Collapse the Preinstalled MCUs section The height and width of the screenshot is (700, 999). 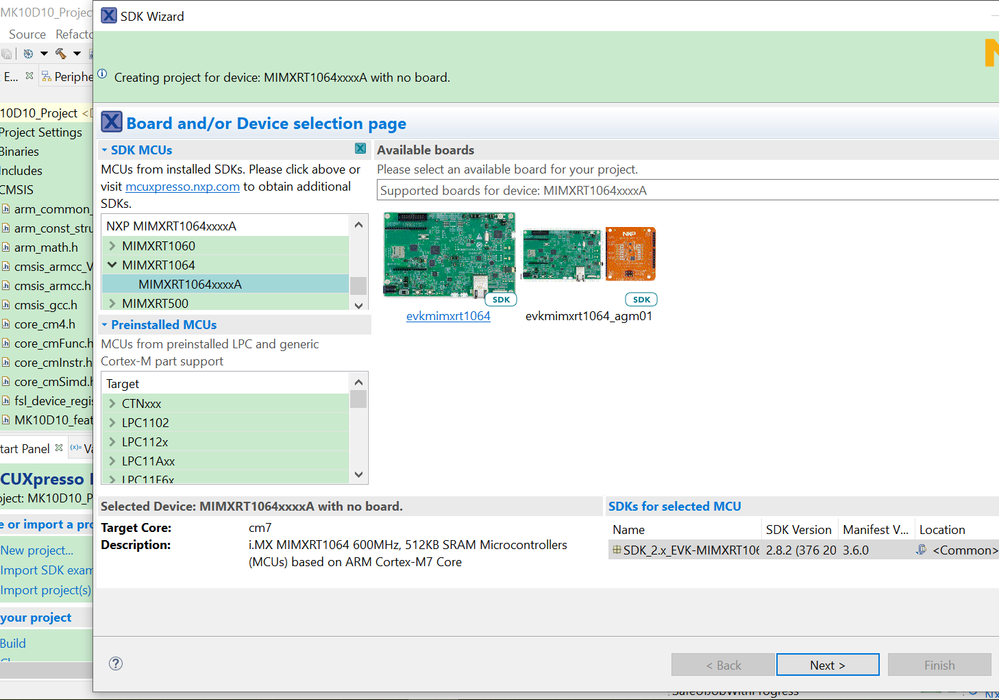pos(104,325)
